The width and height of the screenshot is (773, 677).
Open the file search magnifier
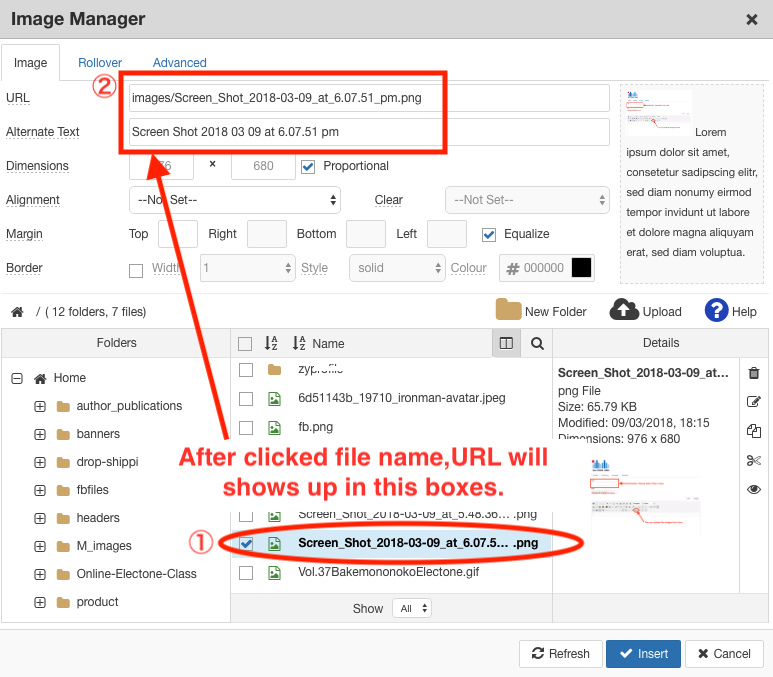pyautogui.click(x=537, y=343)
